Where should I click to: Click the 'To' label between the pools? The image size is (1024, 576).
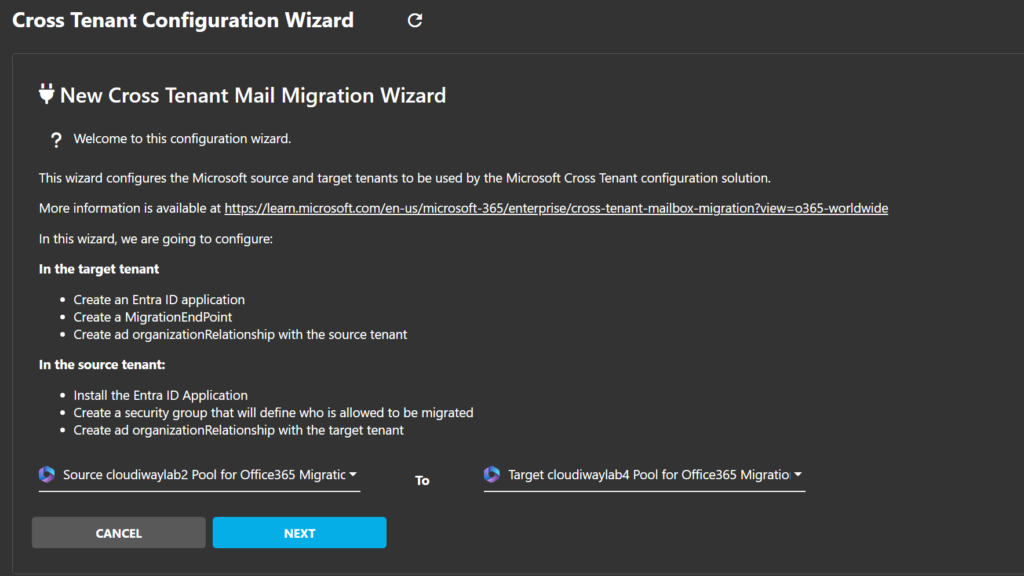click(423, 481)
